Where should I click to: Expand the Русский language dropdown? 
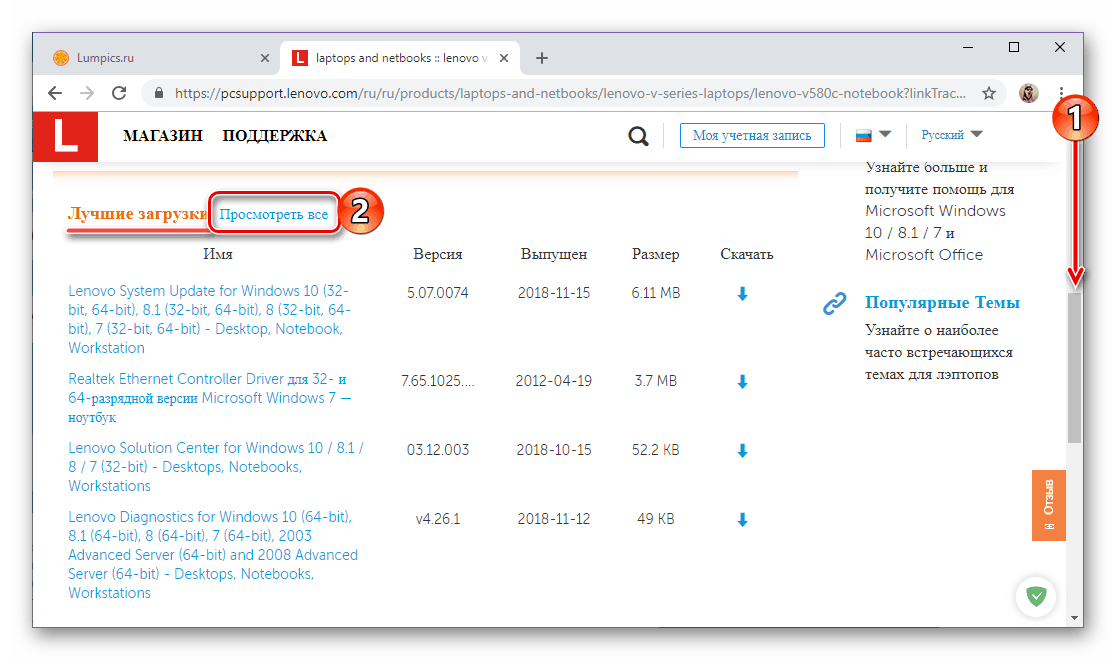[952, 135]
